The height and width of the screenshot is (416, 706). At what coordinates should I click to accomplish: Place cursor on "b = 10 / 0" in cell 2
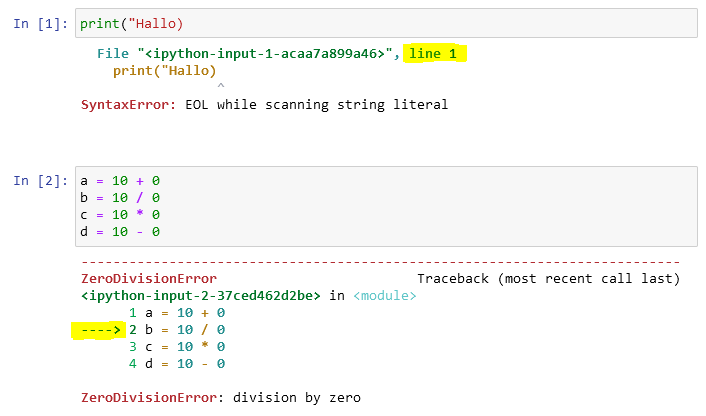coord(120,198)
